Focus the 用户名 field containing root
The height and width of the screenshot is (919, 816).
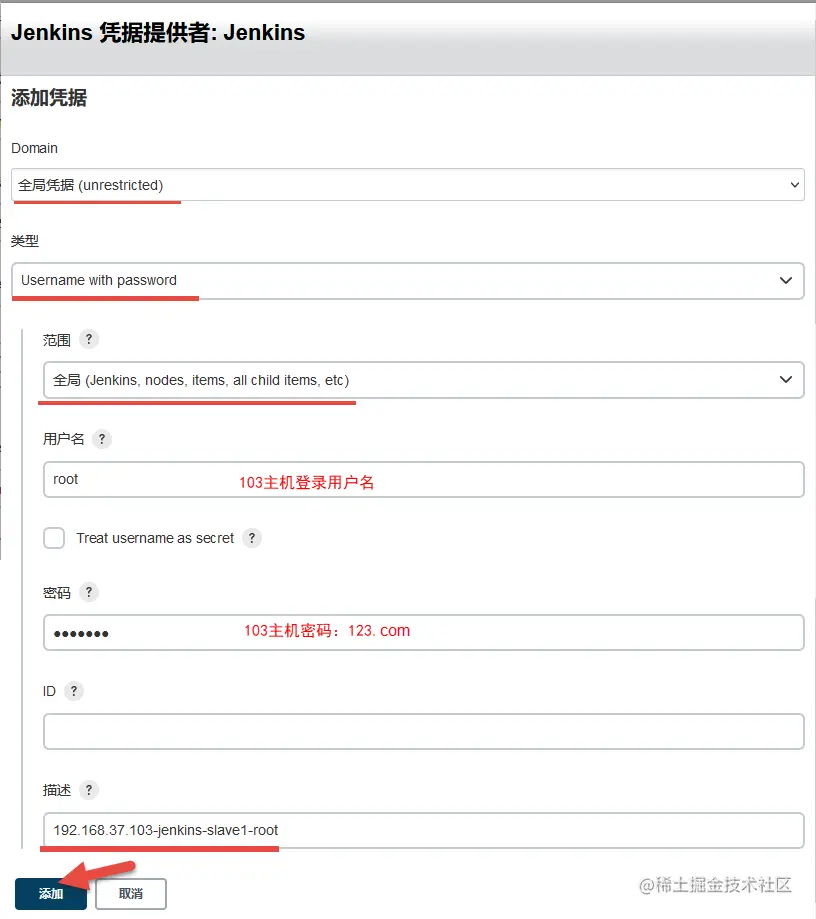pyautogui.click(x=423, y=479)
